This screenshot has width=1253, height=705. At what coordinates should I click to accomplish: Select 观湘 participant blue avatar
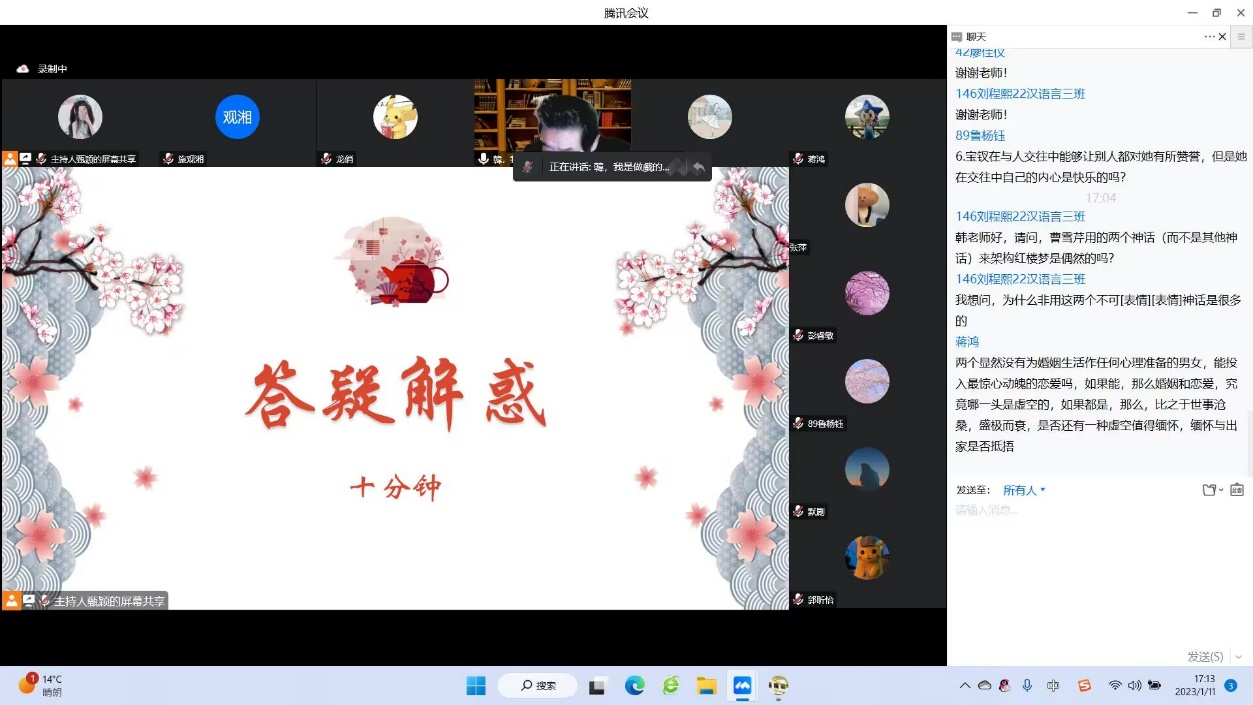237,117
